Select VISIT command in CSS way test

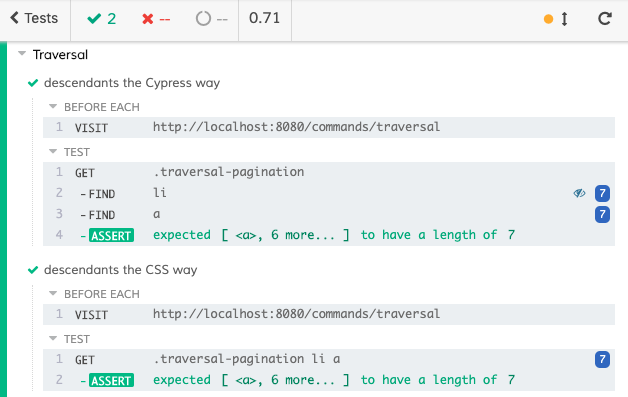point(329,314)
